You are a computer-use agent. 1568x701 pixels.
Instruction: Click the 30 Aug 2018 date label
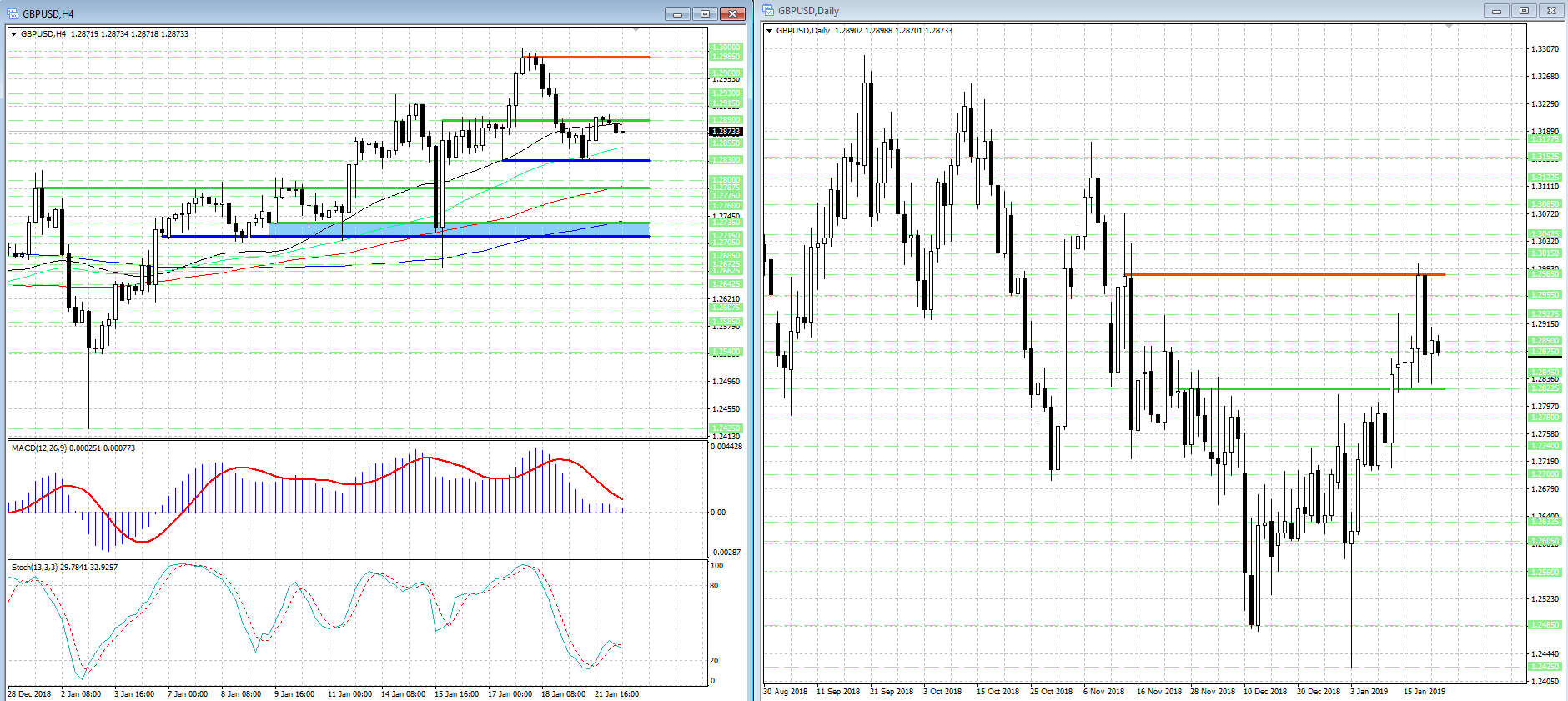point(785,692)
